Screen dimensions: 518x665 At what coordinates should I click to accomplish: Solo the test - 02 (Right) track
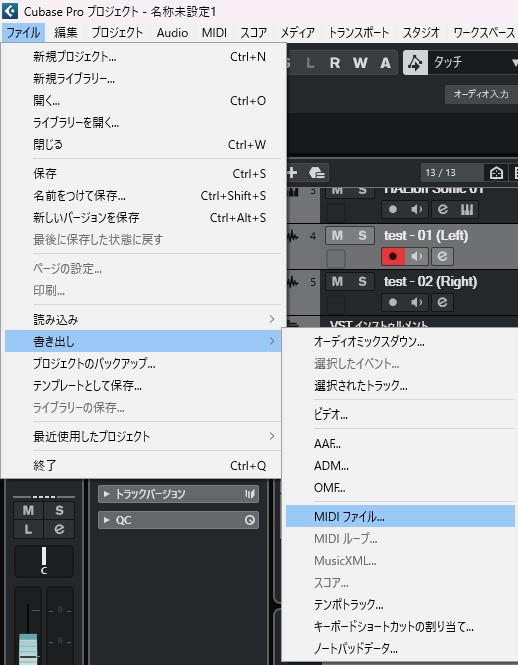(x=362, y=281)
